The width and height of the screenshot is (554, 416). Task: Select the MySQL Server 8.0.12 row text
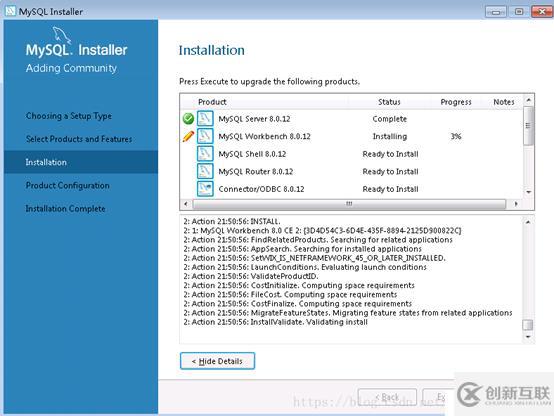[x=254, y=119]
